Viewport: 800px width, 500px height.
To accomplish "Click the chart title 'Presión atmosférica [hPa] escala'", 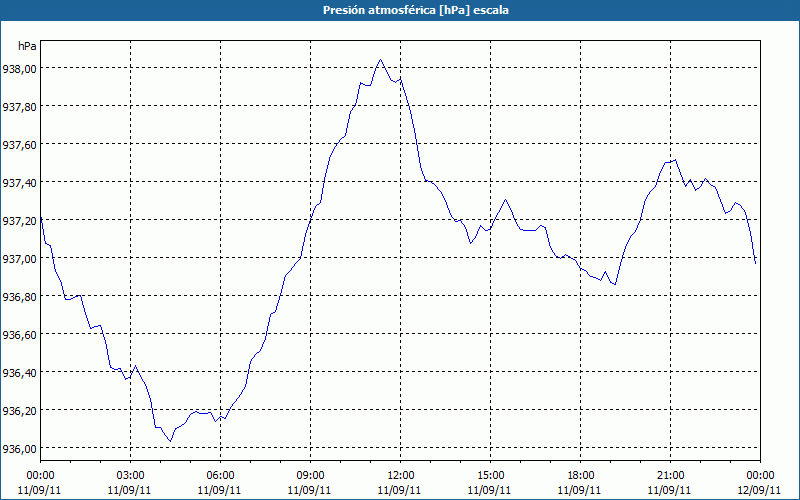I will click(416, 10).
